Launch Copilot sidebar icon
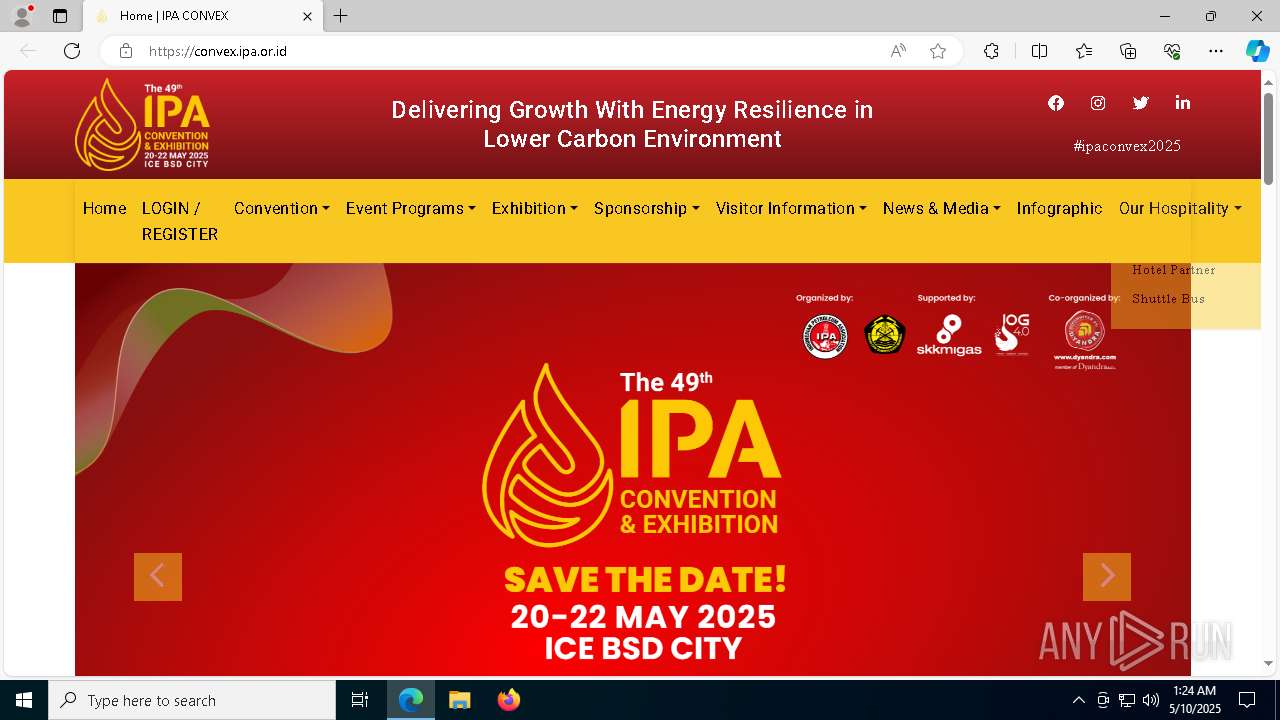This screenshot has width=1280, height=720. click(1257, 51)
